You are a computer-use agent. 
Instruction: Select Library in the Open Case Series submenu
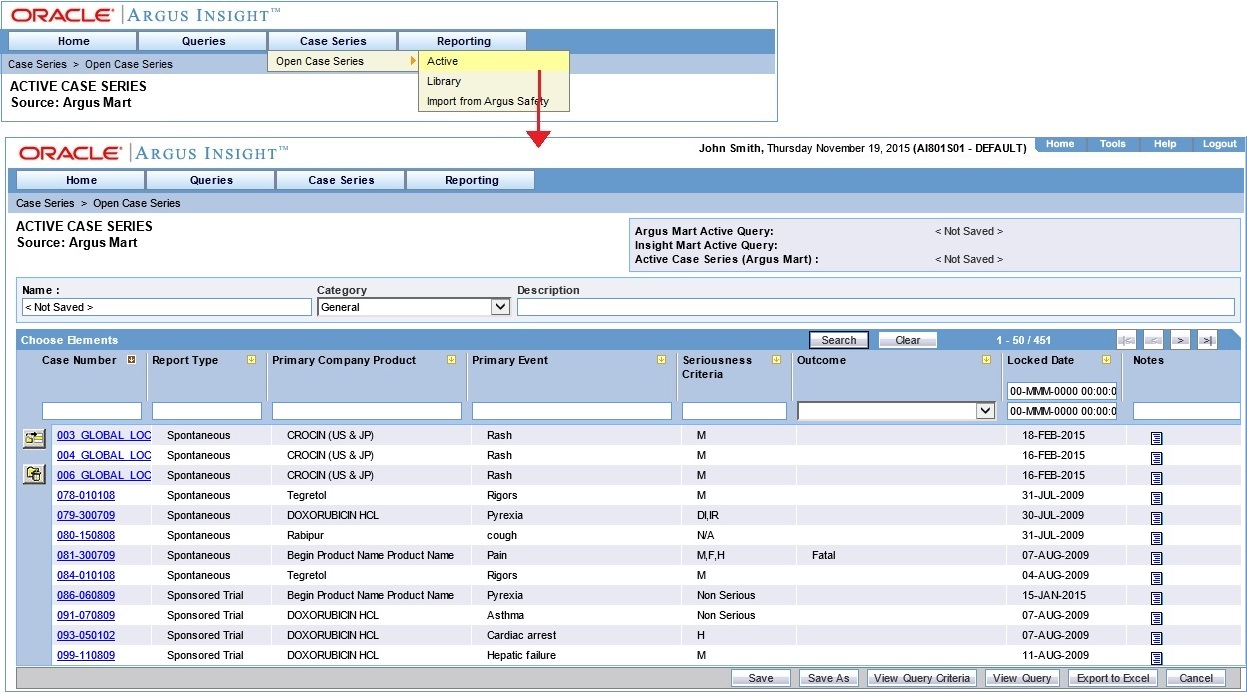pos(494,81)
